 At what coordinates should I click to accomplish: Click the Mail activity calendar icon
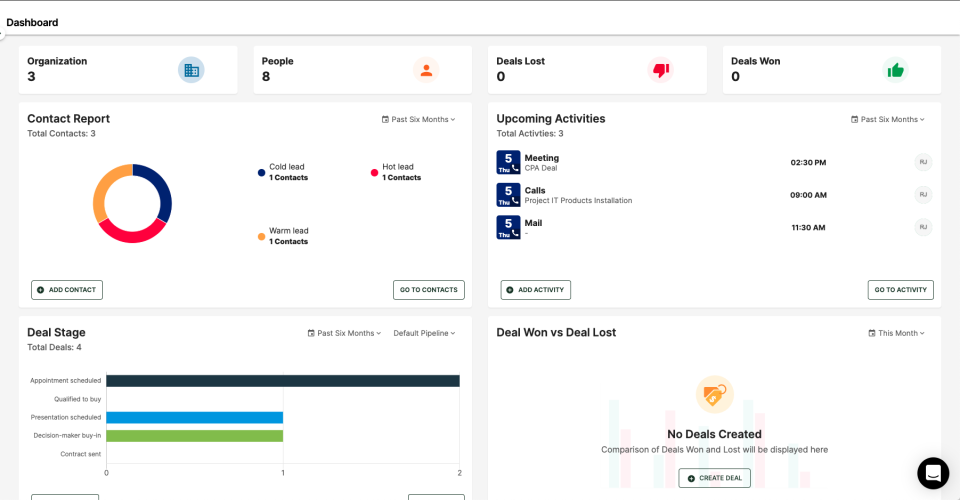point(508,227)
